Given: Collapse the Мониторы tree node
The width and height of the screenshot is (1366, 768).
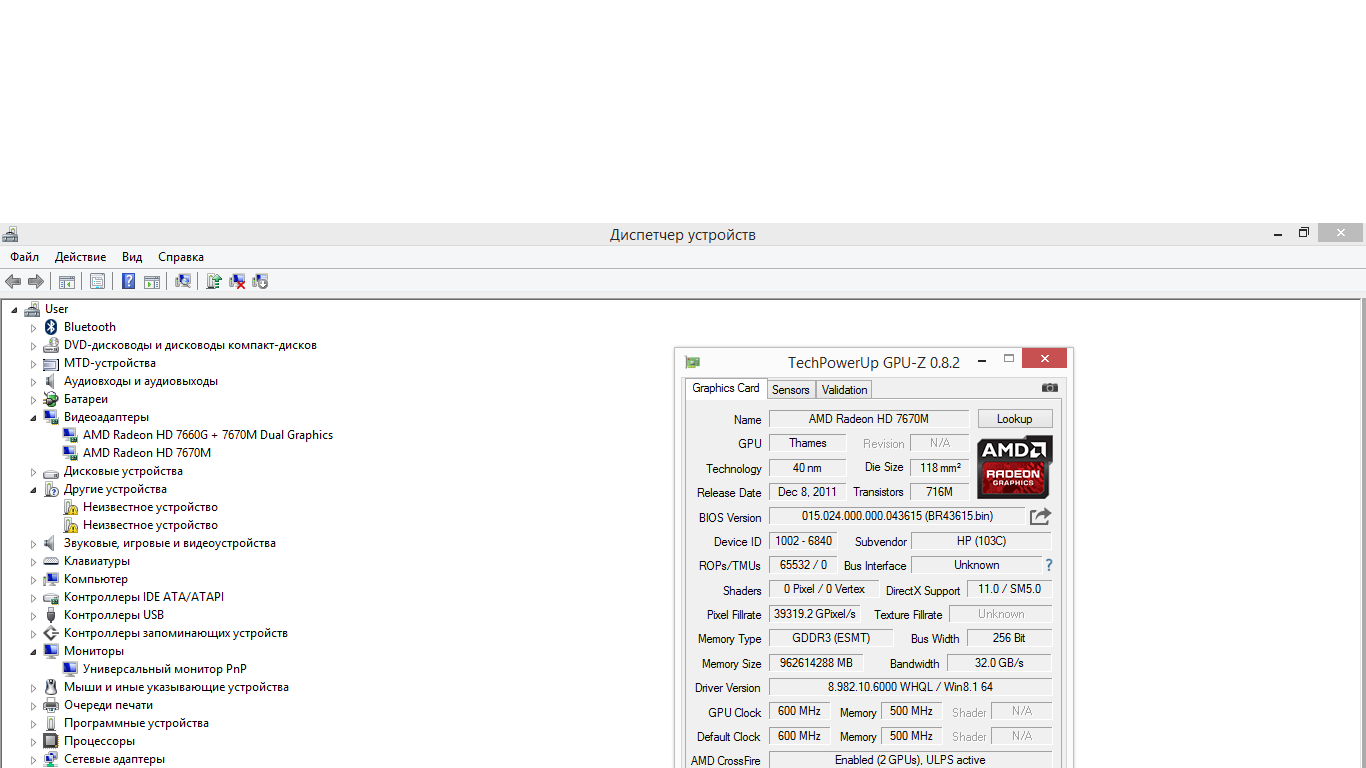Looking at the screenshot, I should 33,652.
